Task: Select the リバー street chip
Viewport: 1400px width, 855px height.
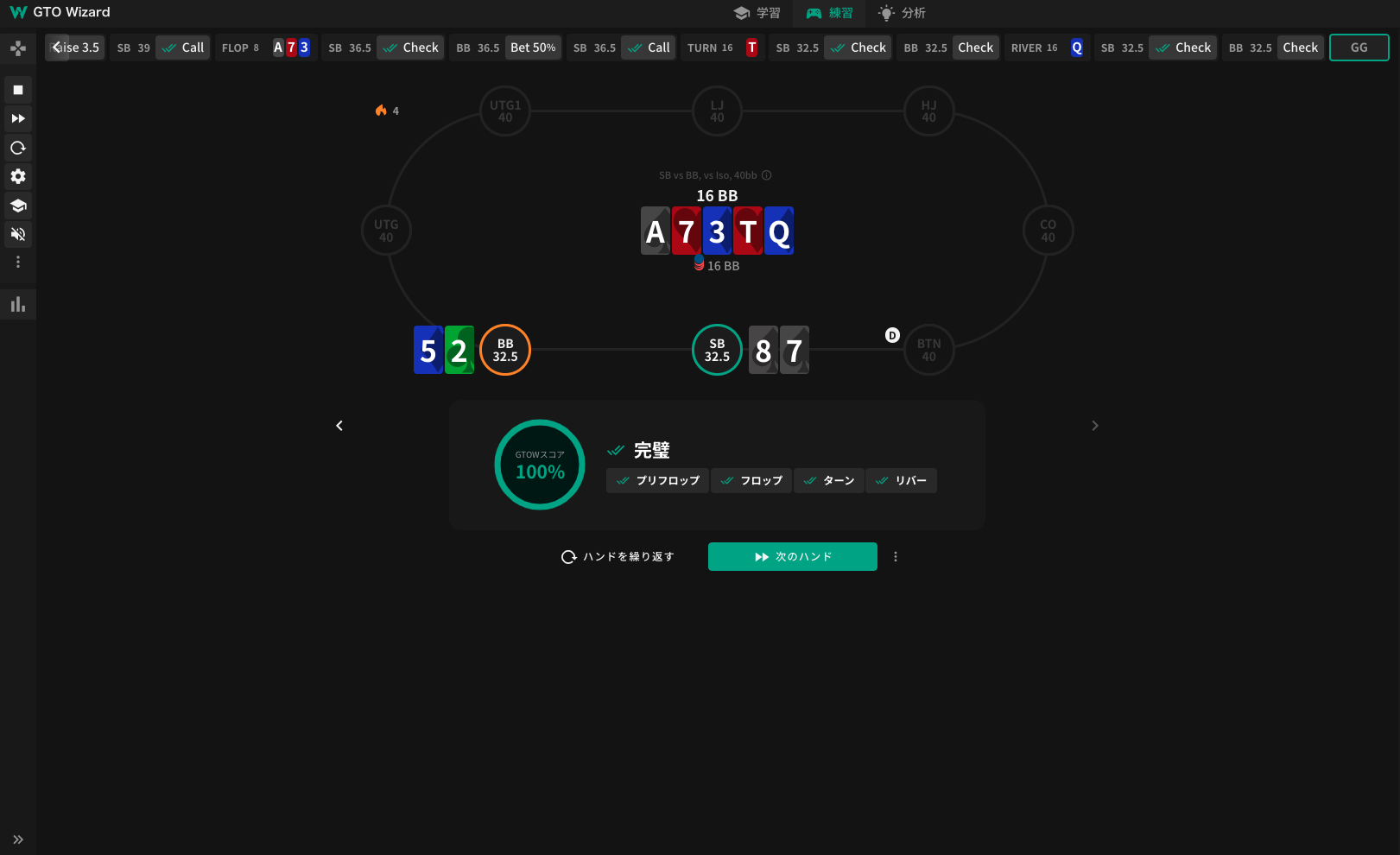Action: coord(901,481)
